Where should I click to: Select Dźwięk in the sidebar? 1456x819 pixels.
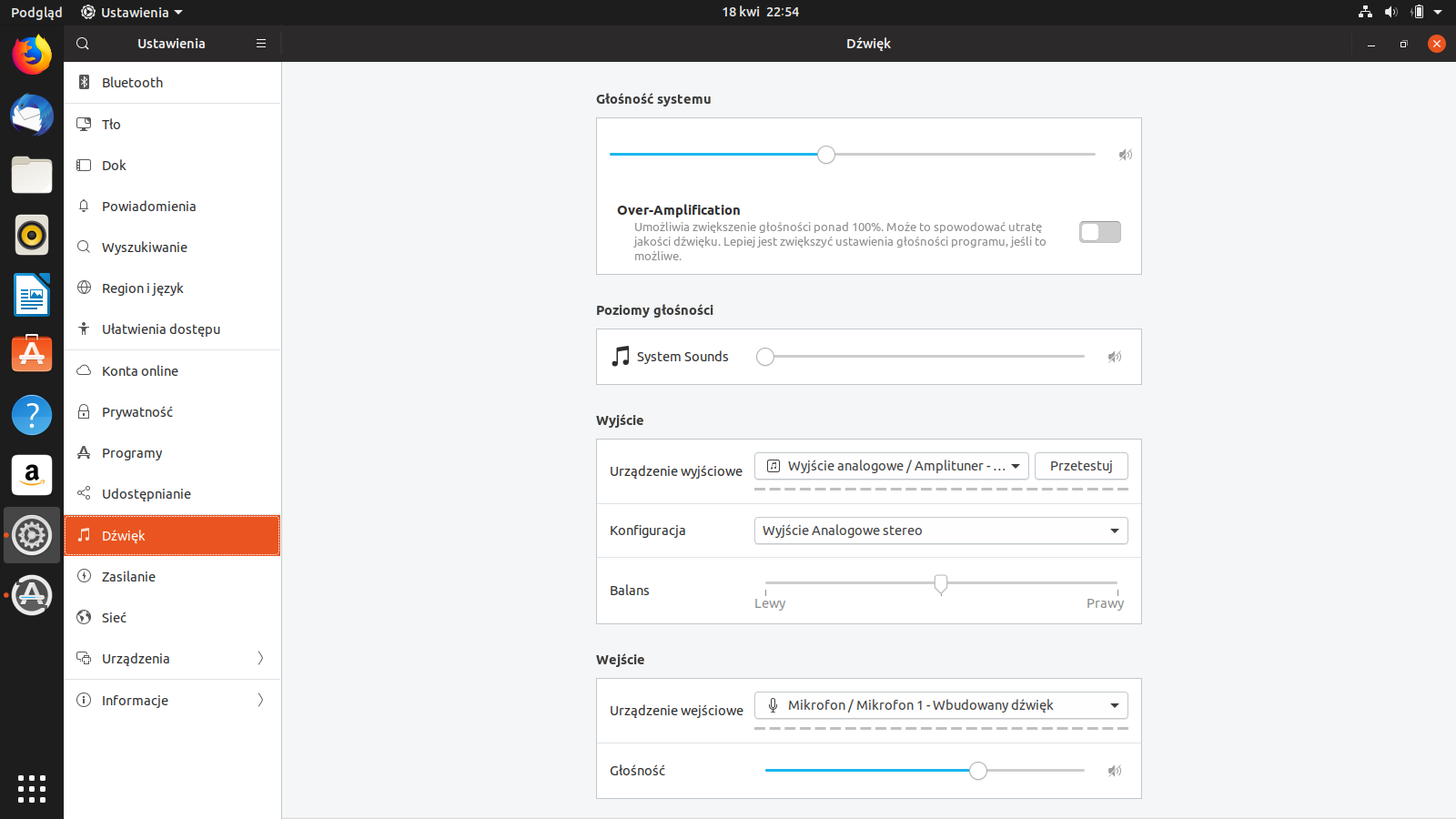[172, 535]
